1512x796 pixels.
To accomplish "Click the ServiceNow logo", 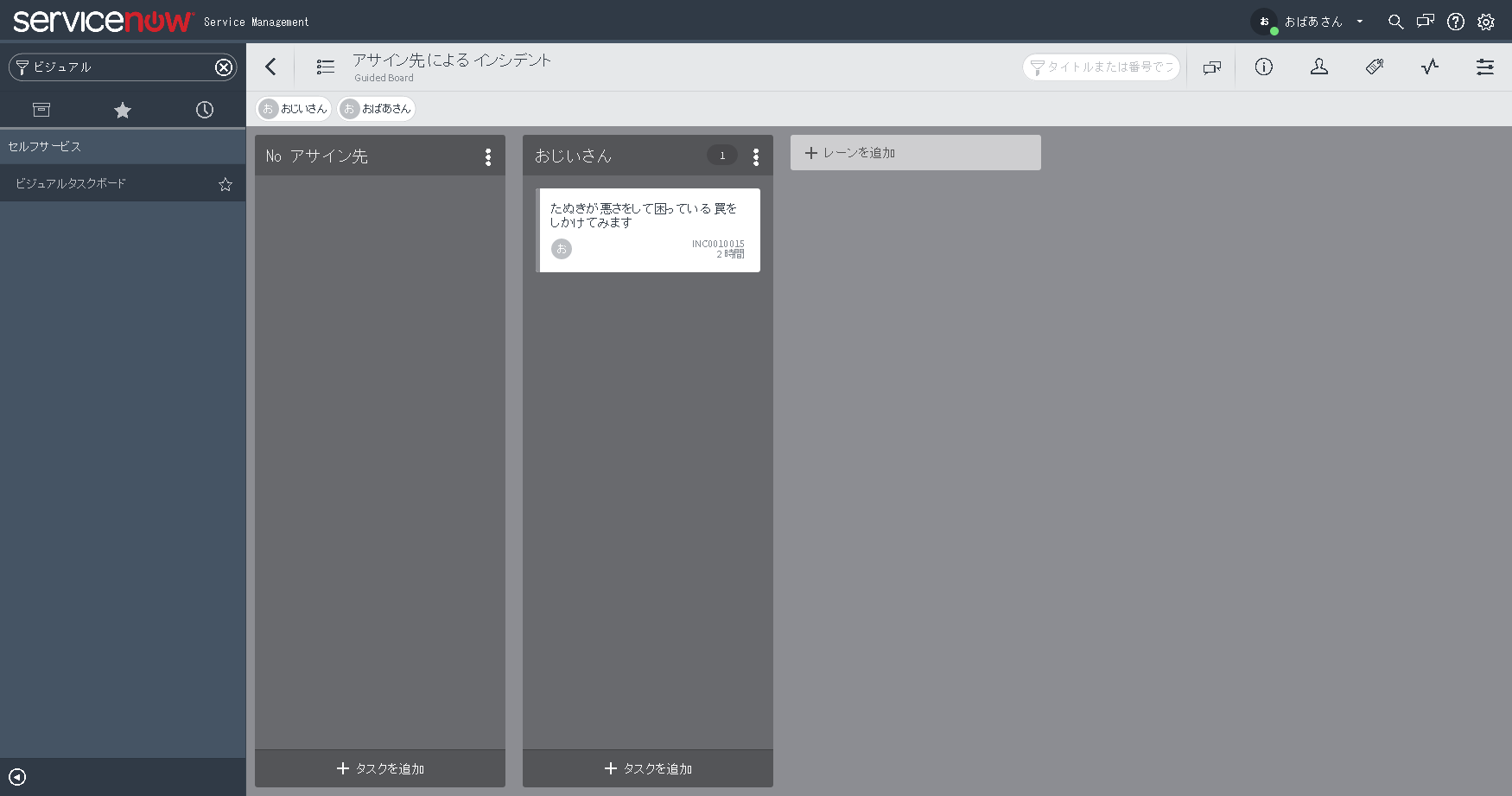I will click(x=103, y=21).
